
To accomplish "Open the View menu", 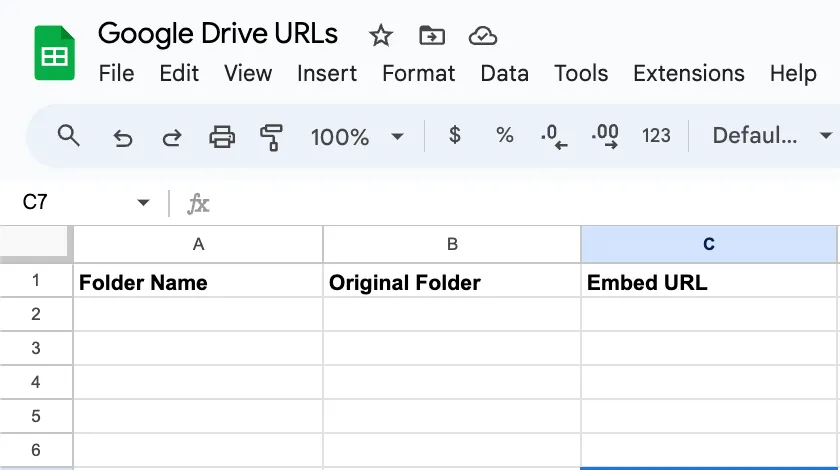I will 248,73.
